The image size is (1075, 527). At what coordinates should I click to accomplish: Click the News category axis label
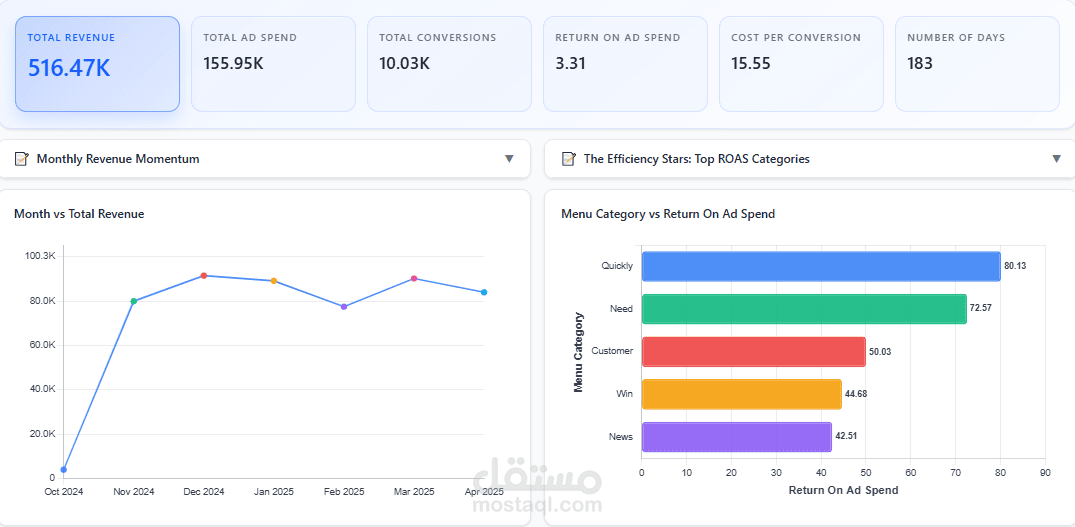621,437
